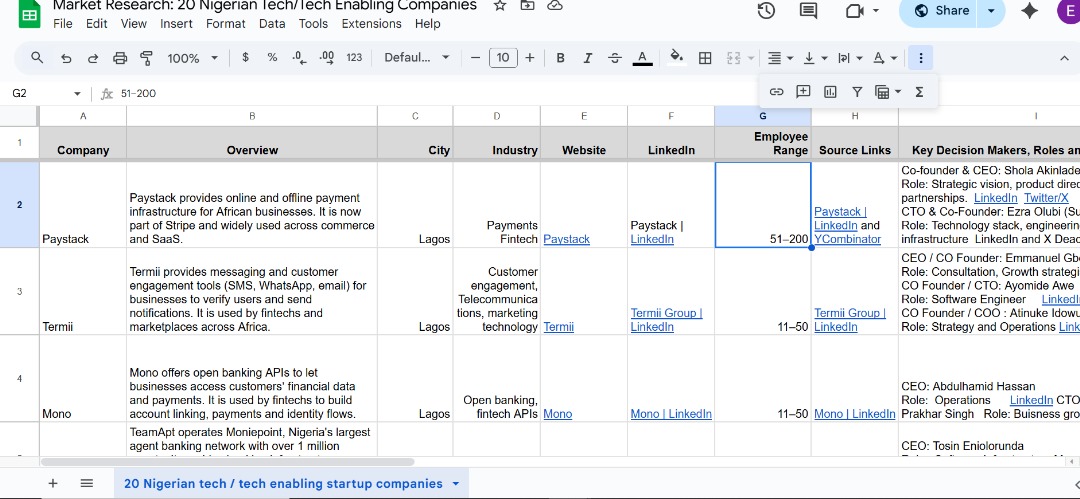1080x499 pixels.
Task: Click the font size input field
Action: [x=503, y=58]
